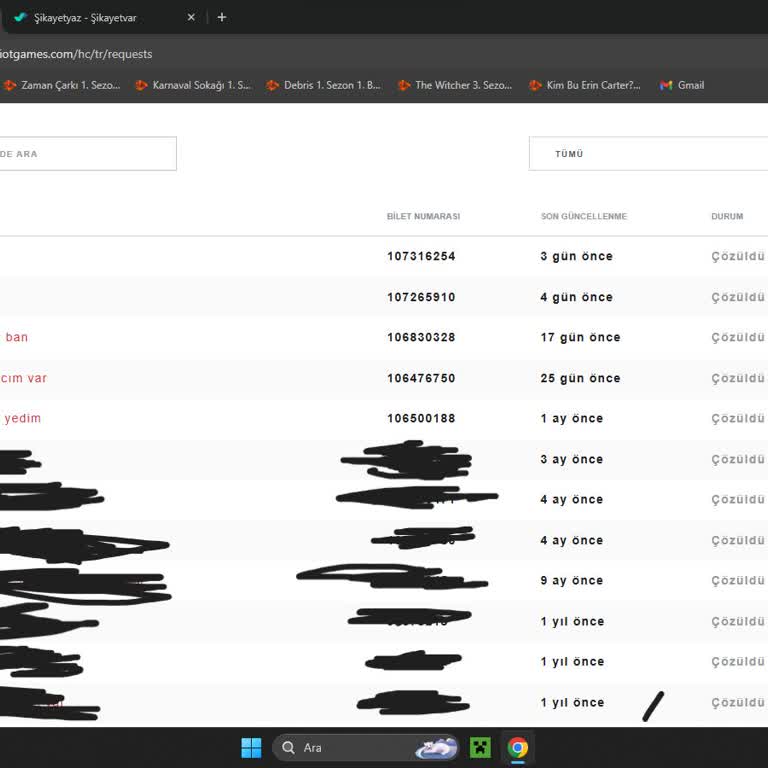Click the Gmail bookmark icon
The width and height of the screenshot is (768, 768).
pyautogui.click(x=666, y=85)
